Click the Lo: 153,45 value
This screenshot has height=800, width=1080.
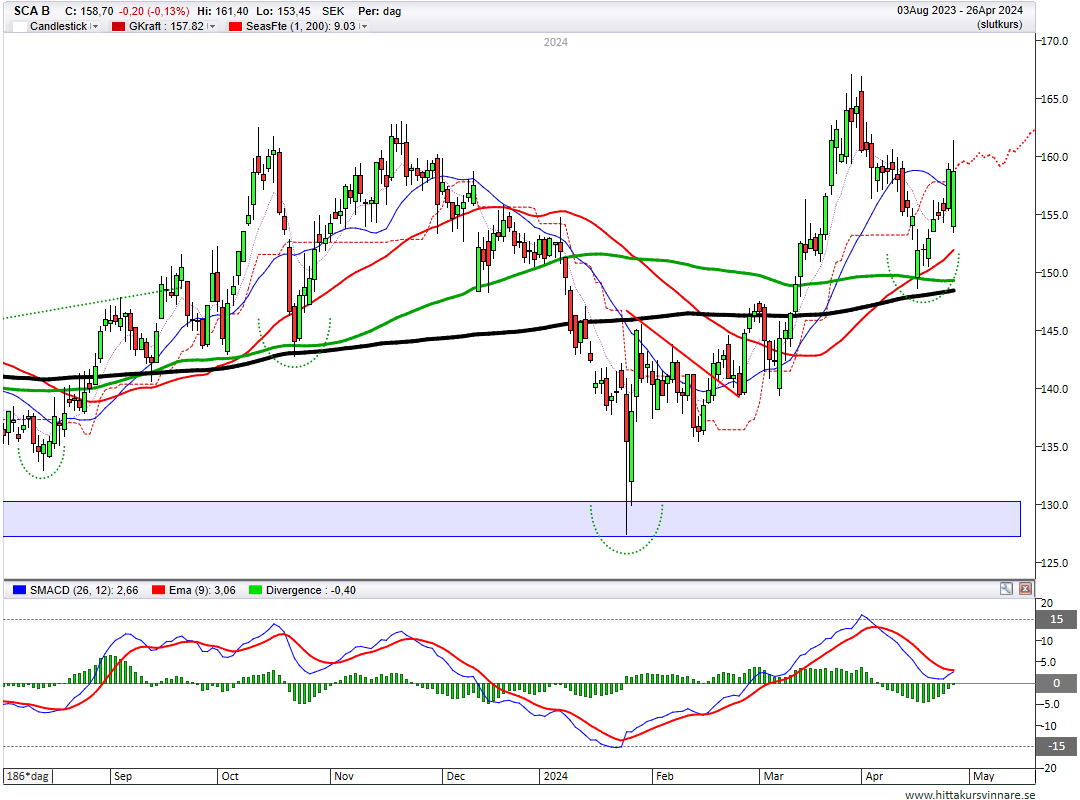(x=284, y=11)
